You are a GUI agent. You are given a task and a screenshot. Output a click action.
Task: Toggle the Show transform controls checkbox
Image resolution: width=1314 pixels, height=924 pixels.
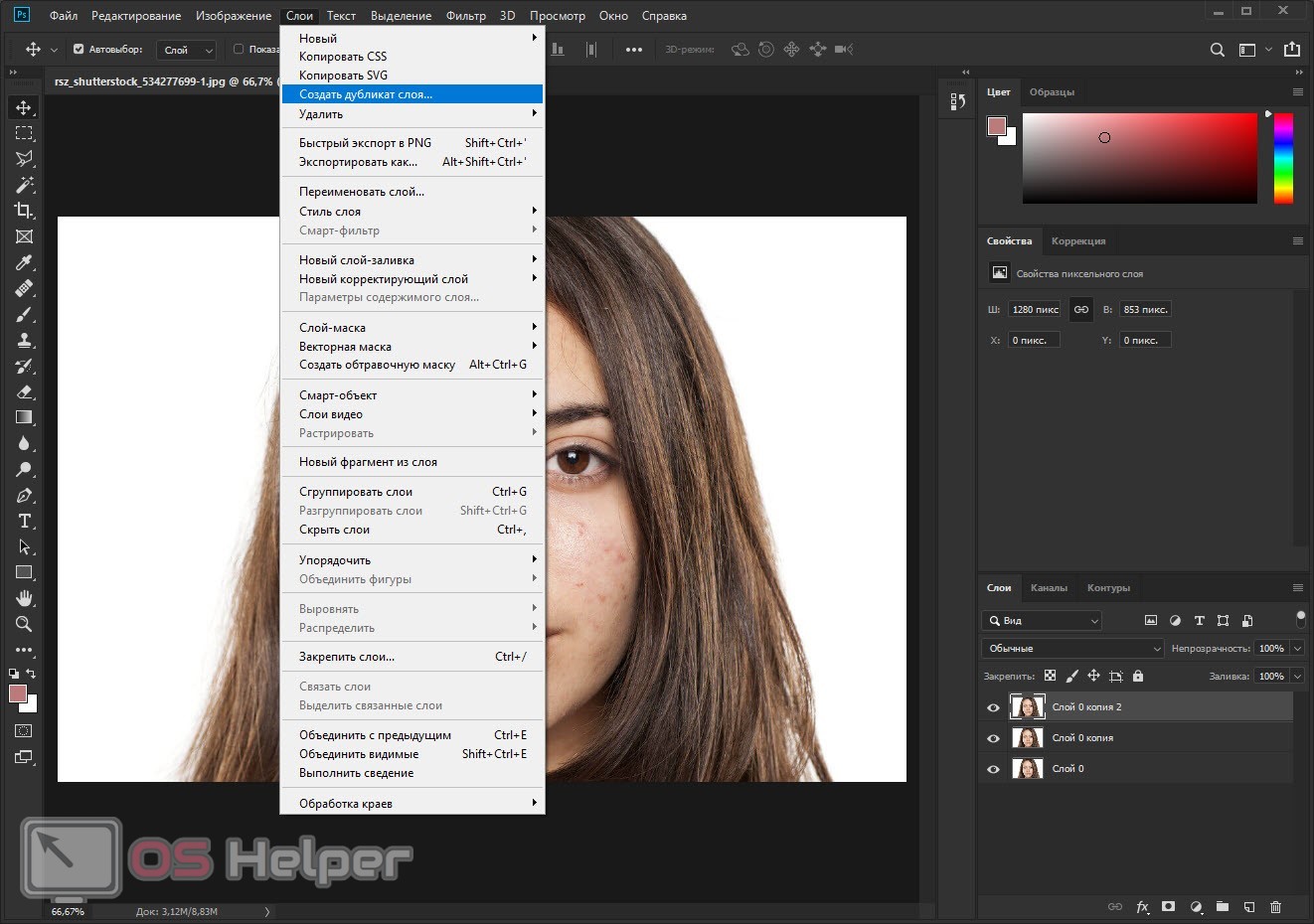click(239, 49)
